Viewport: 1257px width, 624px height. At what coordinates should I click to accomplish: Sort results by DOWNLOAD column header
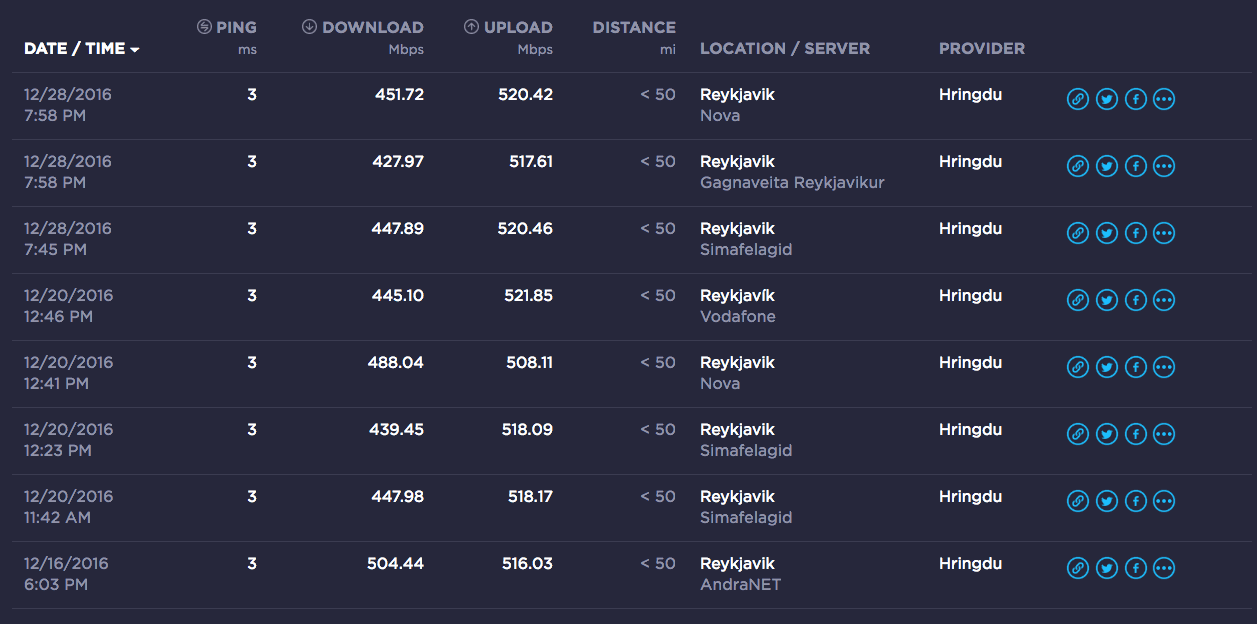coord(372,28)
